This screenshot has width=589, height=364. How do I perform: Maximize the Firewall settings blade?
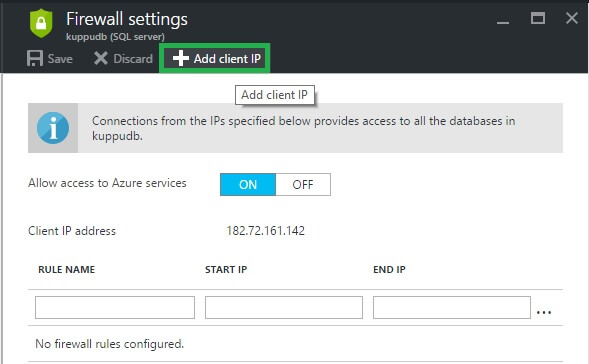point(538,18)
